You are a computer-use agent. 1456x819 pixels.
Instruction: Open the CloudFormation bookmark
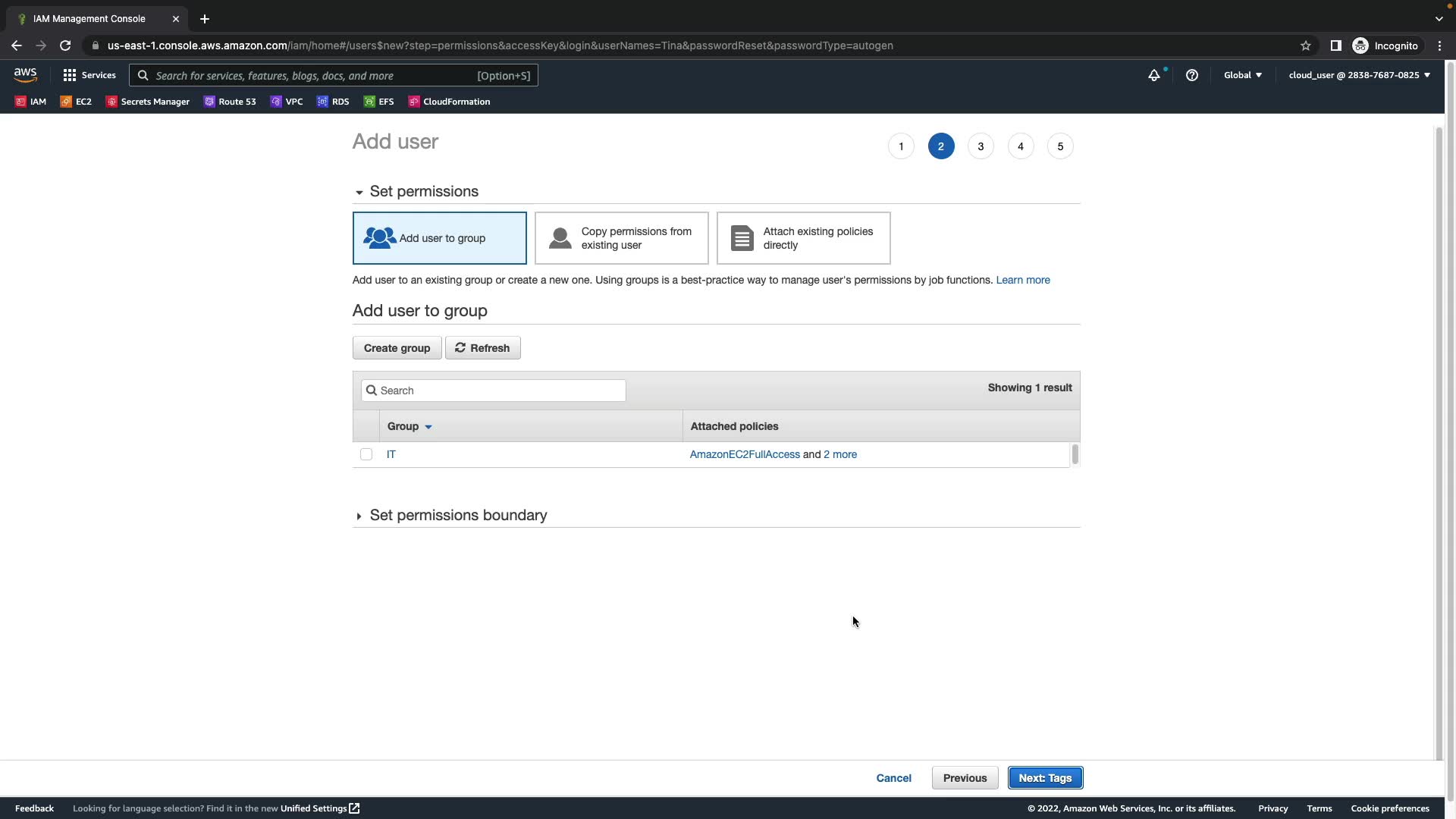(x=449, y=102)
